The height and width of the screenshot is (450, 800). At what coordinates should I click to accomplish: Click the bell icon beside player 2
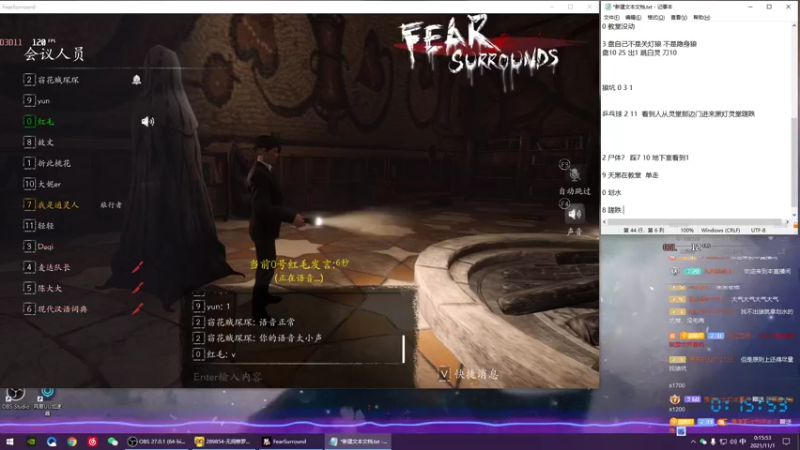click(x=136, y=80)
